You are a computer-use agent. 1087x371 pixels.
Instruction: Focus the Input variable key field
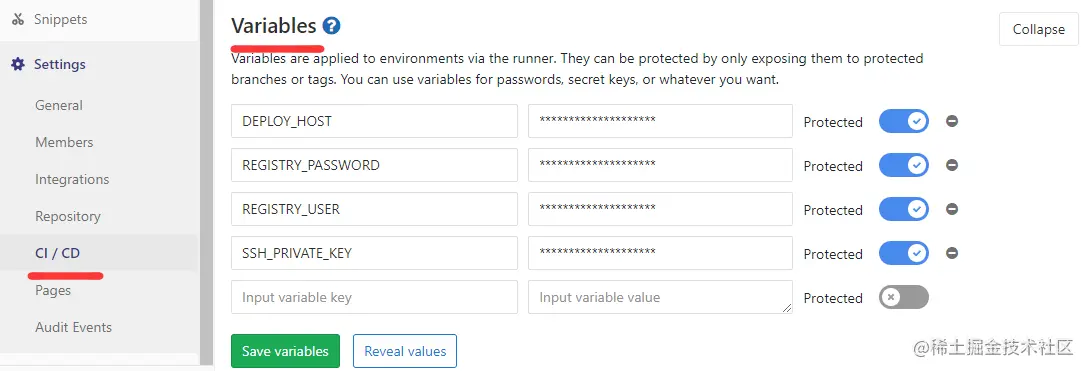click(374, 297)
